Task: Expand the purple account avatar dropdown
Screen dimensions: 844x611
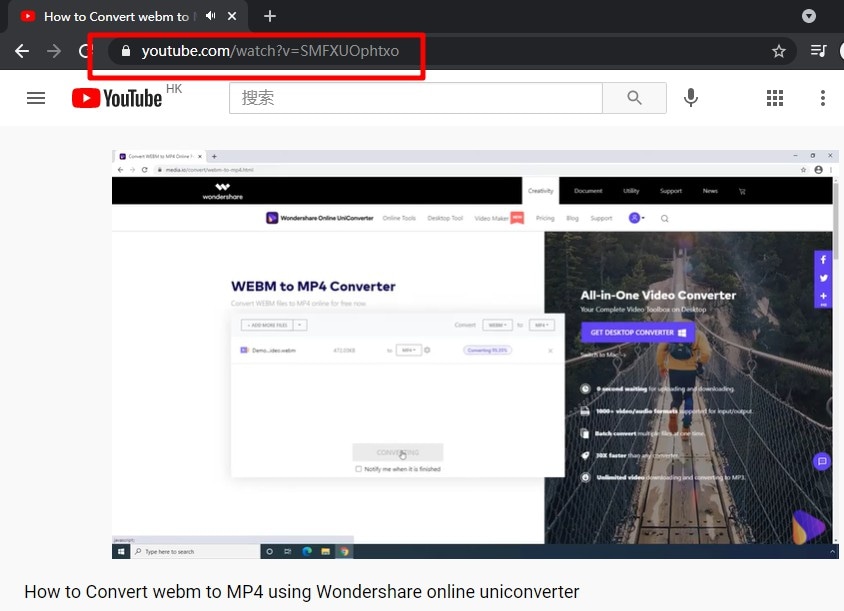Action: 637,218
